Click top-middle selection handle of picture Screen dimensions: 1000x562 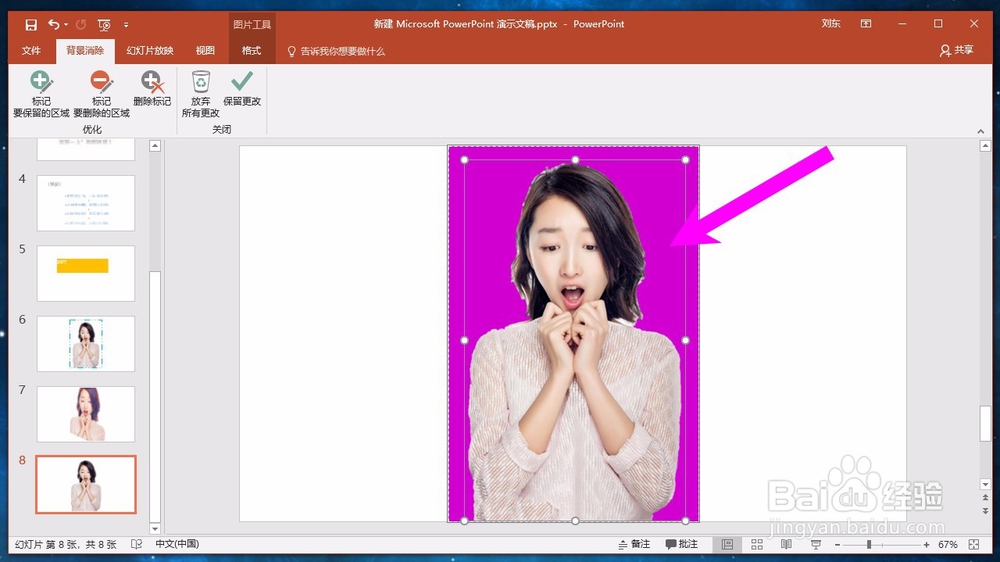click(x=575, y=159)
